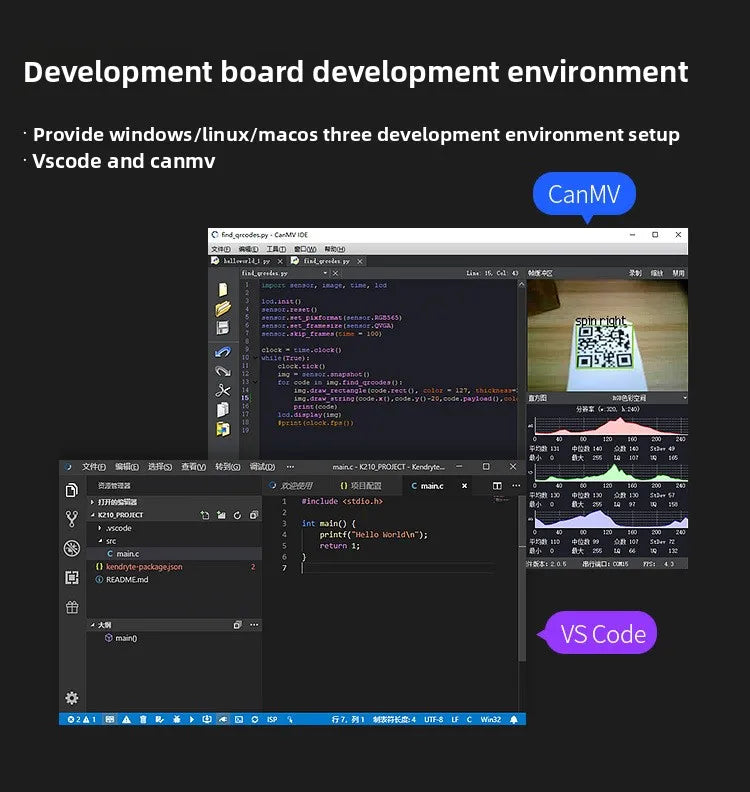
Task: Click 行 7, 列 1 cursor position
Action: 347,719
